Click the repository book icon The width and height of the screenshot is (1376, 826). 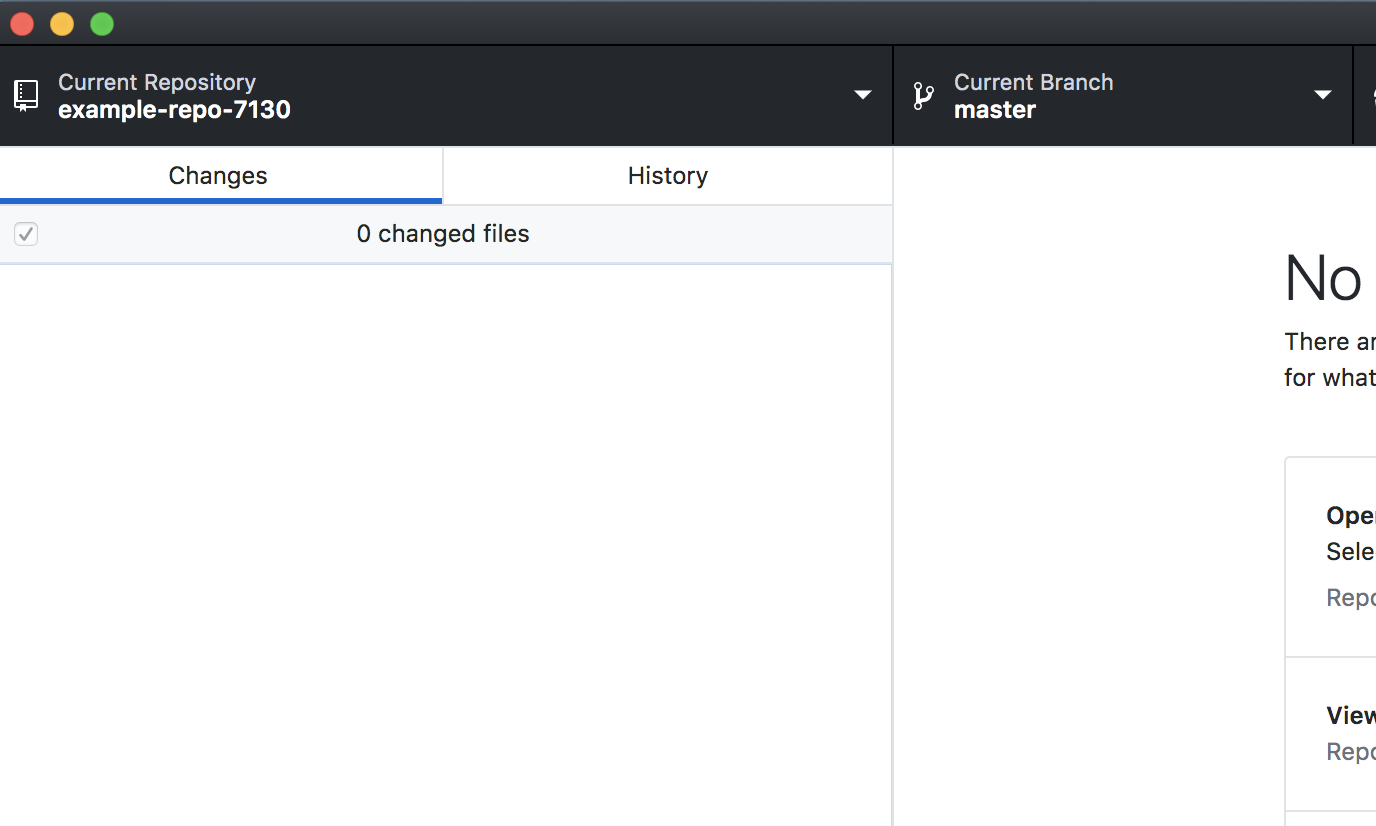pyautogui.click(x=26, y=96)
